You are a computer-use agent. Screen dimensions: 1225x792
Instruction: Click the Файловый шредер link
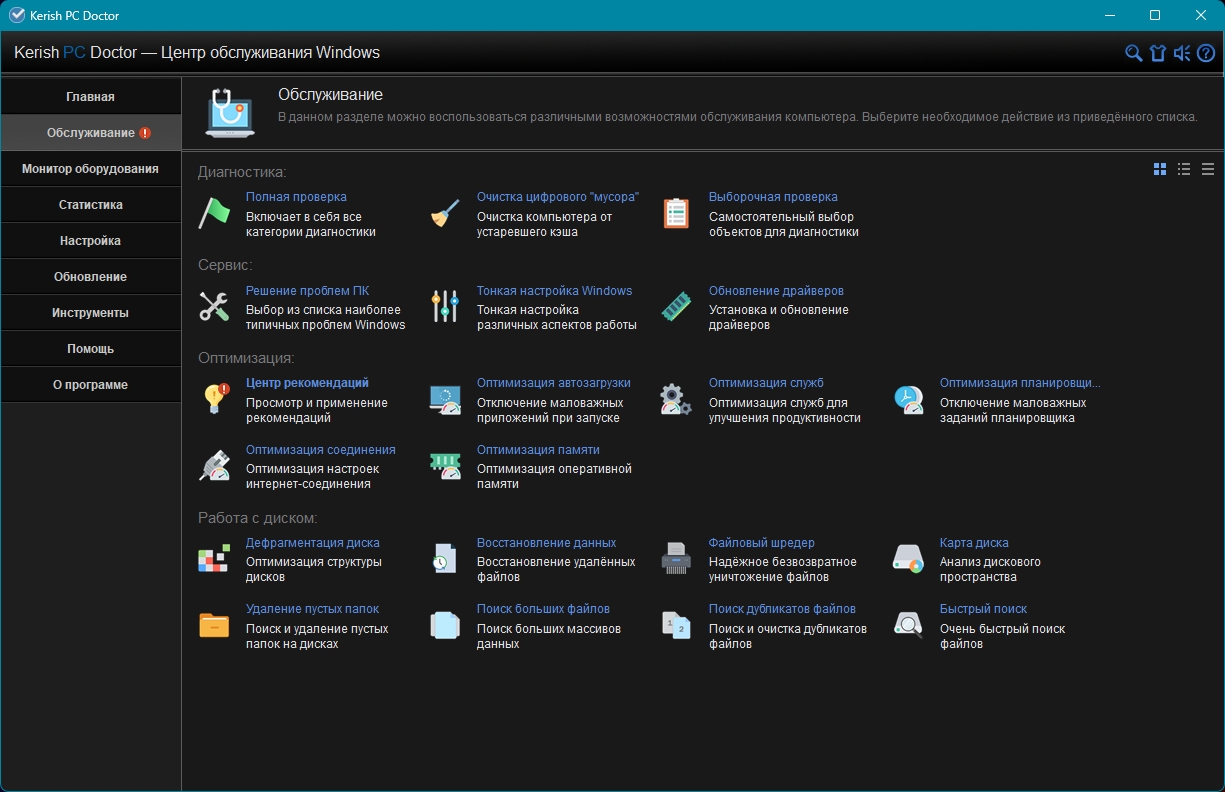(762, 543)
